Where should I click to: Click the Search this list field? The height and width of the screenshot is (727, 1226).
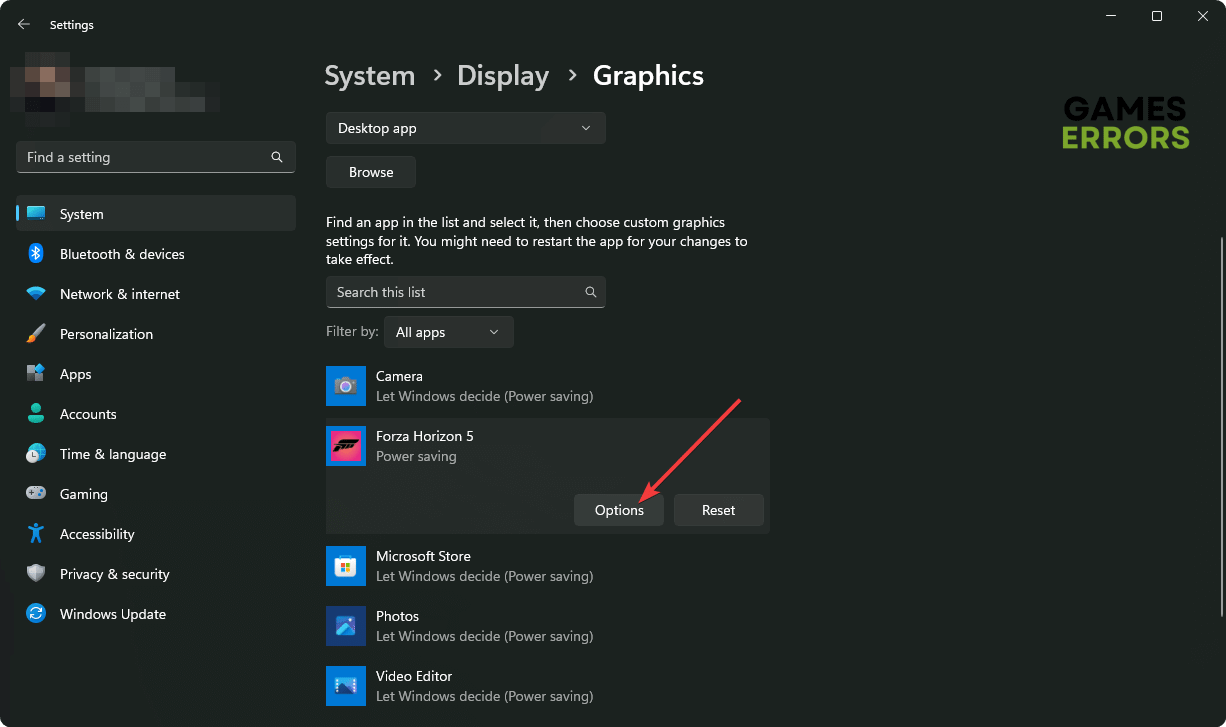455,292
